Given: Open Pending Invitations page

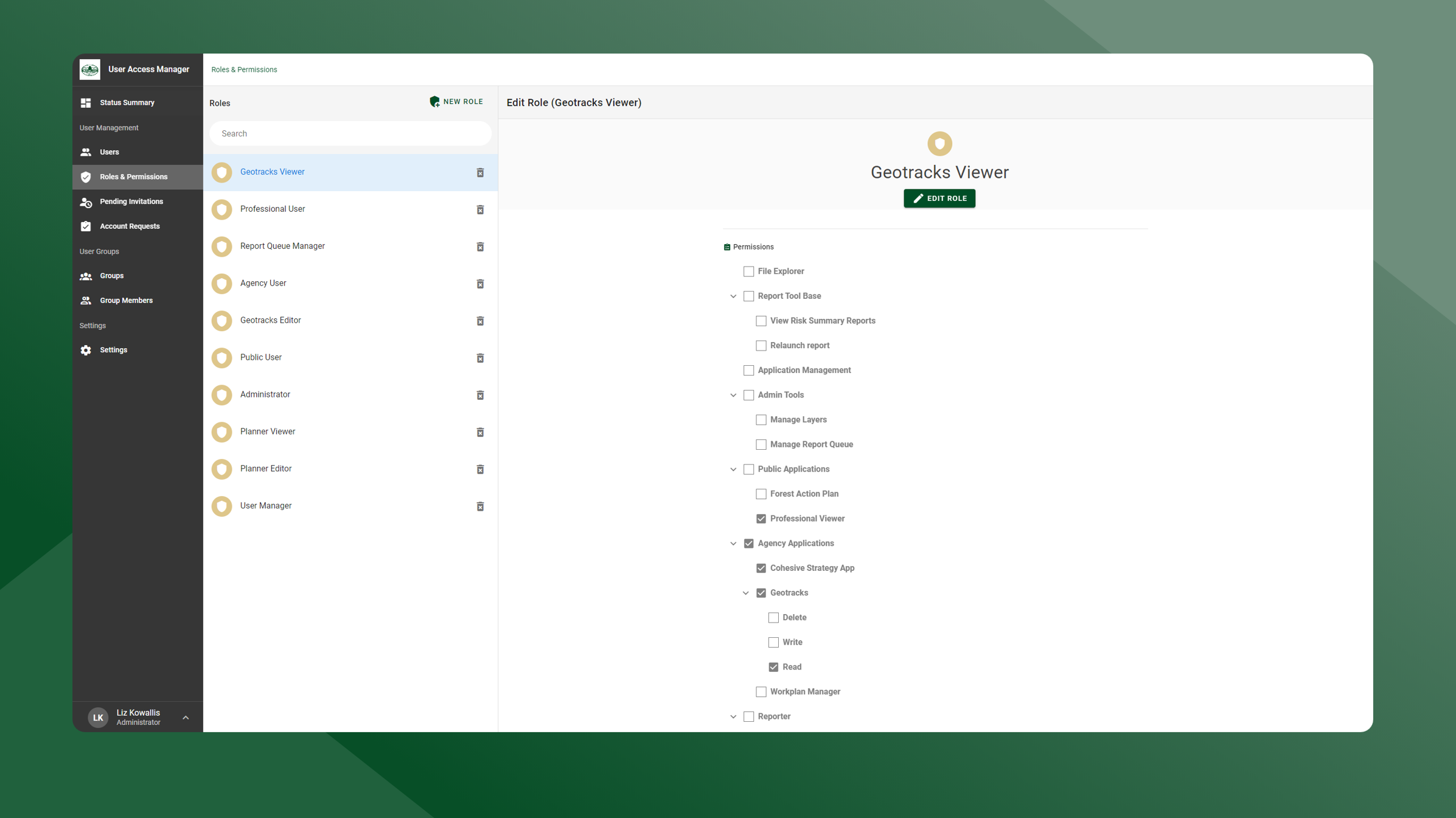Looking at the screenshot, I should coord(138,201).
